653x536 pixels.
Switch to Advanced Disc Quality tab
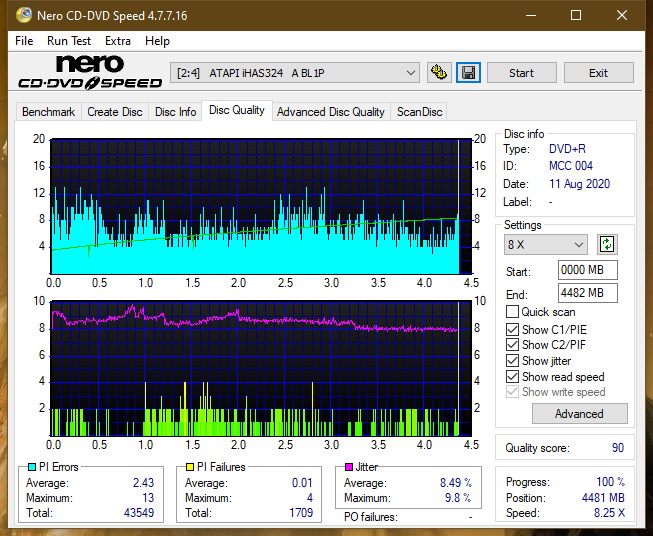tap(331, 112)
